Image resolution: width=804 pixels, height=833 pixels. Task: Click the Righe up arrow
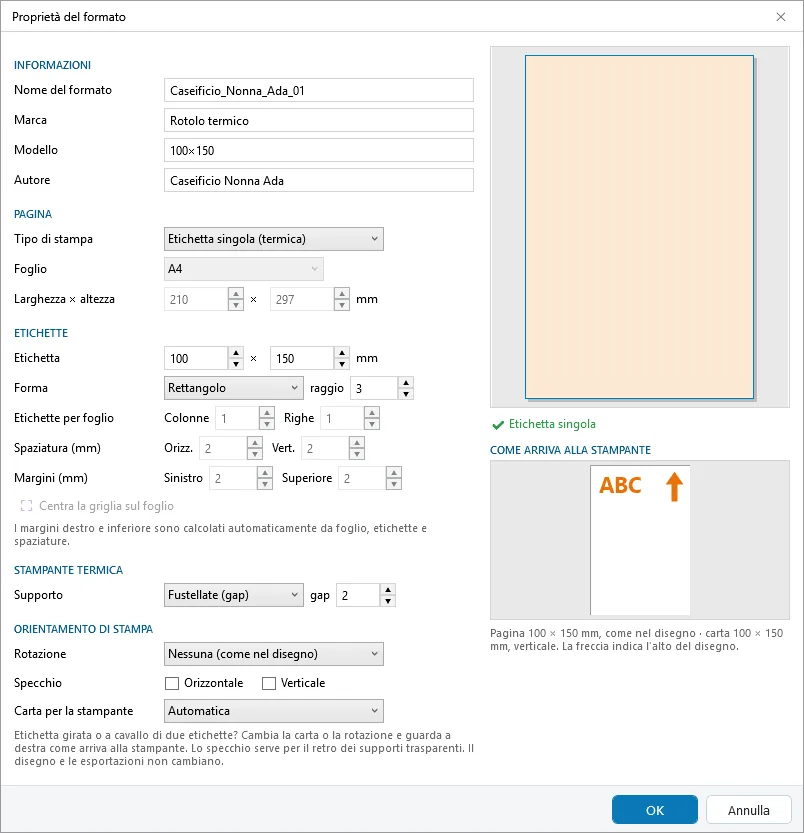(x=372, y=413)
